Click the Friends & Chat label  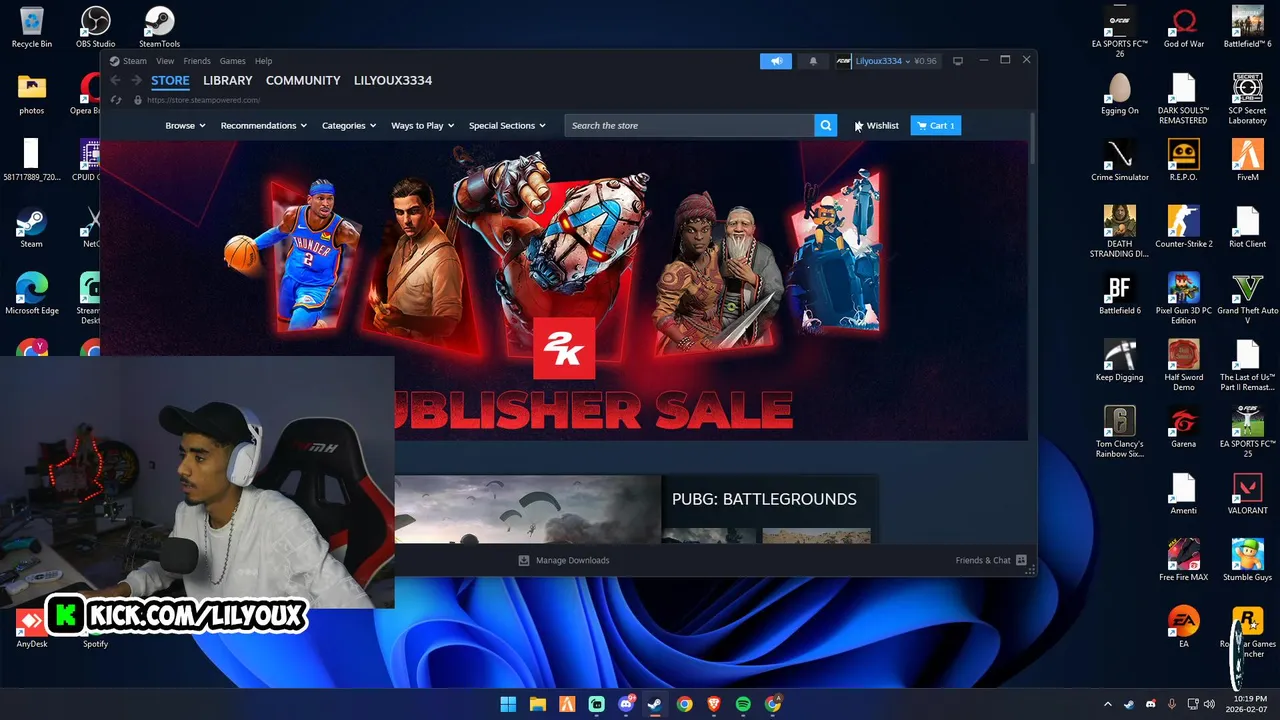click(x=983, y=560)
